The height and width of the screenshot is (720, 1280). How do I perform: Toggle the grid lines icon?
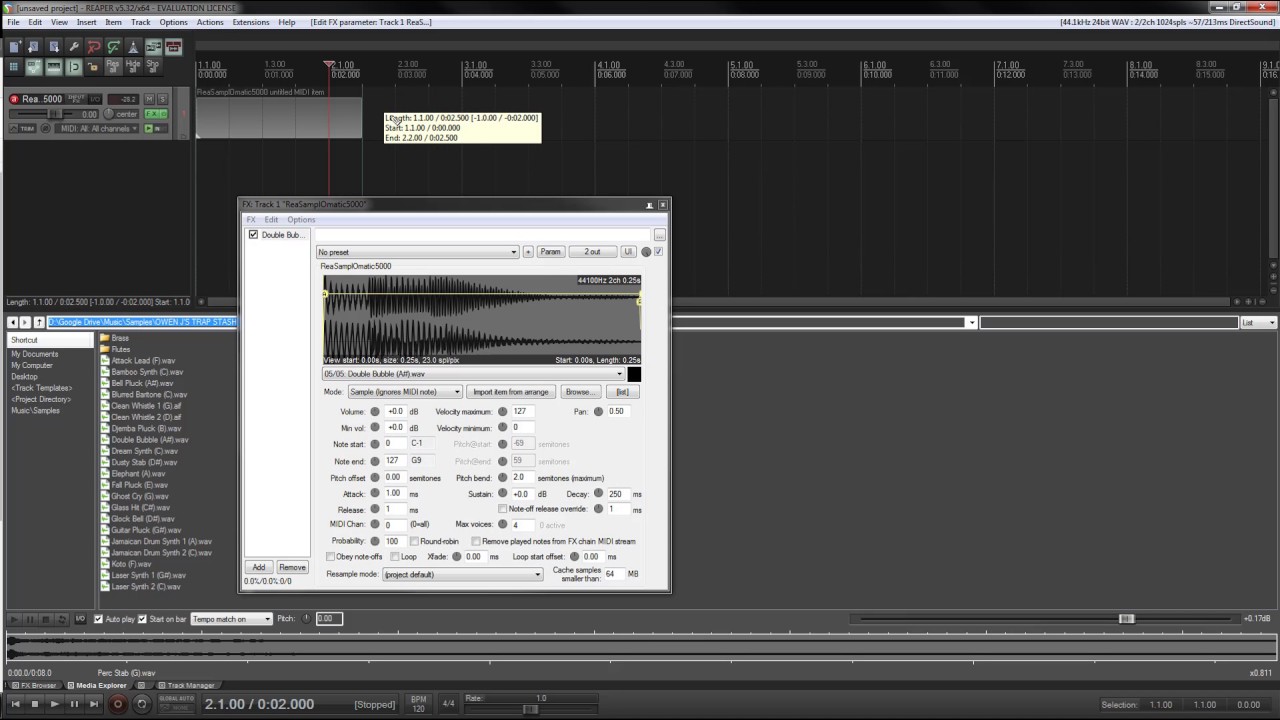click(x=54, y=67)
